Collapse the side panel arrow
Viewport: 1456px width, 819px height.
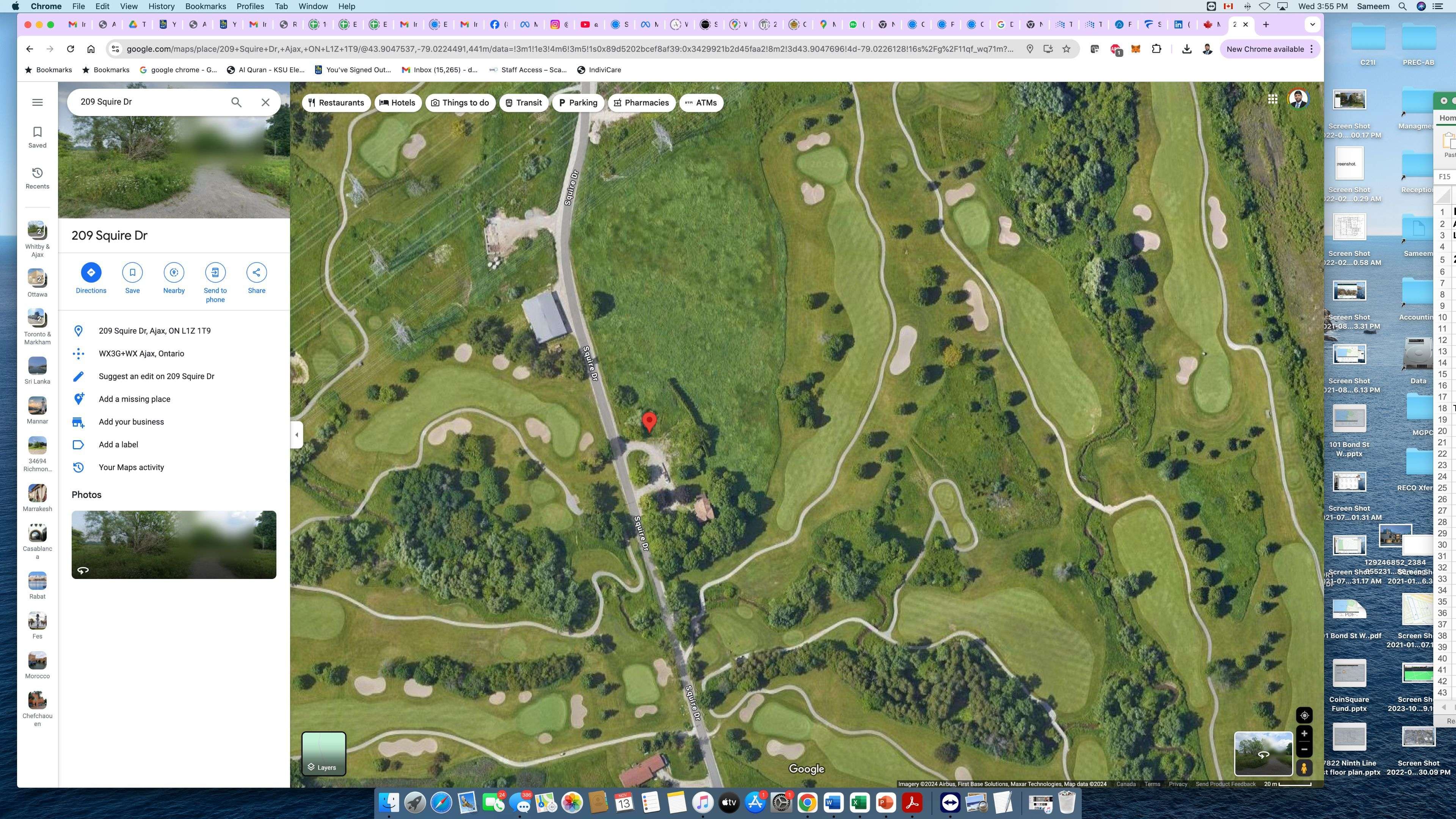click(297, 435)
